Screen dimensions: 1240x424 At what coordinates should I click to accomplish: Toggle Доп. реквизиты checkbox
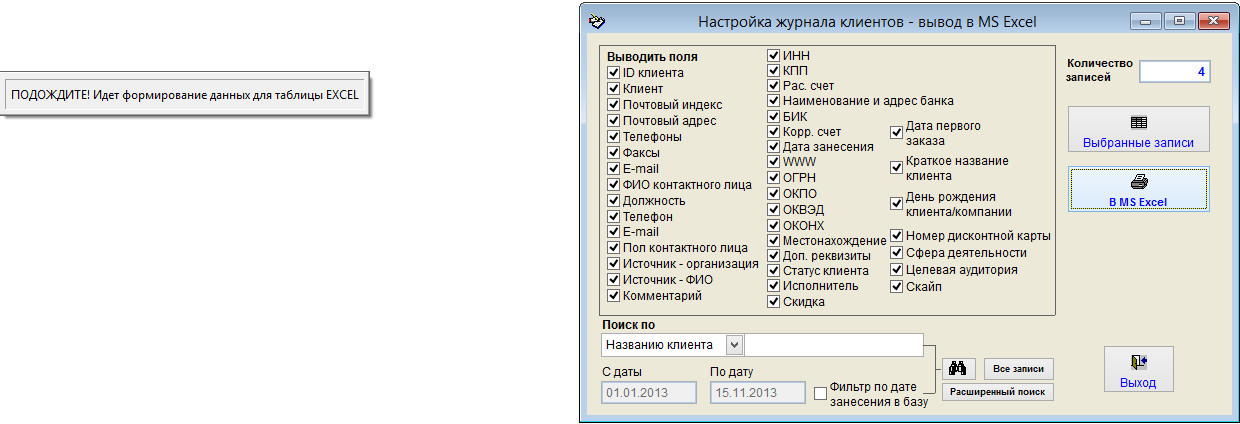(x=774, y=255)
